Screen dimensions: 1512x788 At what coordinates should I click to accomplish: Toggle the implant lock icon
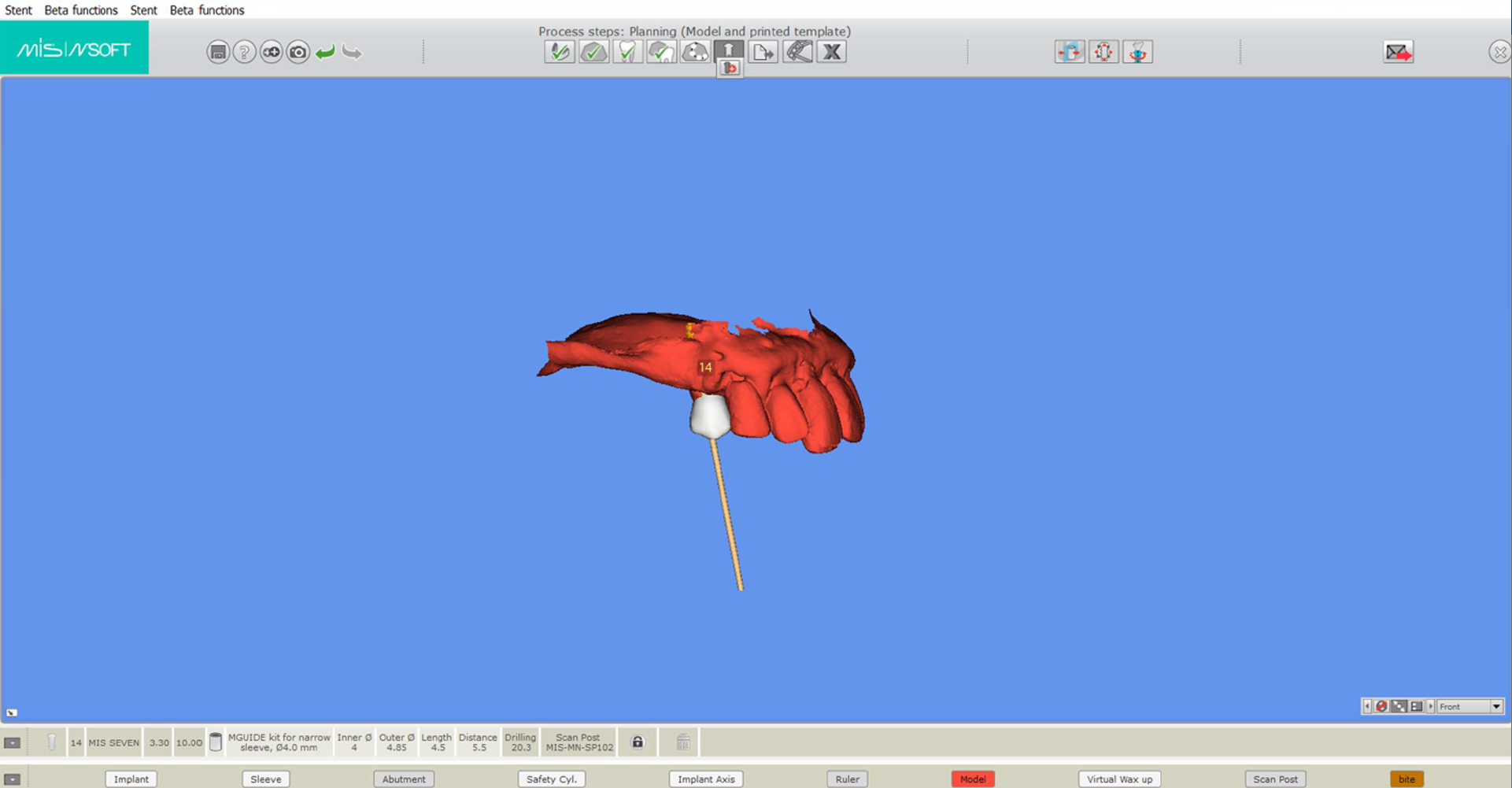638,742
